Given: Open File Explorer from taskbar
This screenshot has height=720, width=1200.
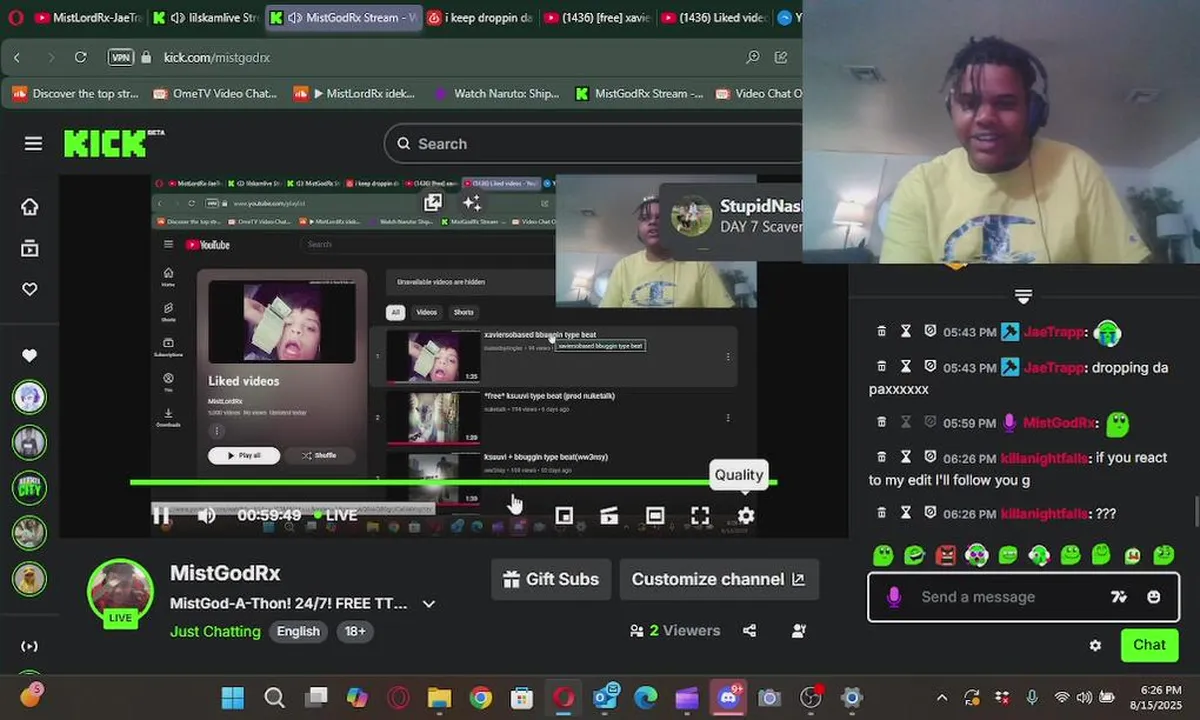Looking at the screenshot, I should click(x=440, y=697).
